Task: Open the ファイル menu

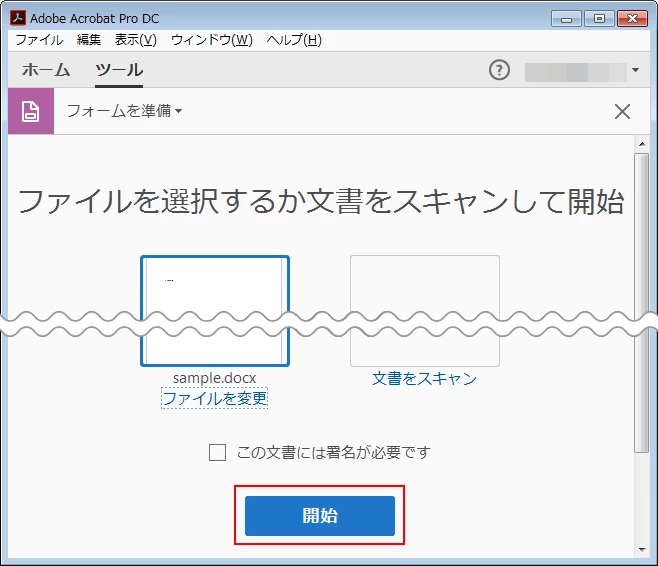Action: (39, 40)
